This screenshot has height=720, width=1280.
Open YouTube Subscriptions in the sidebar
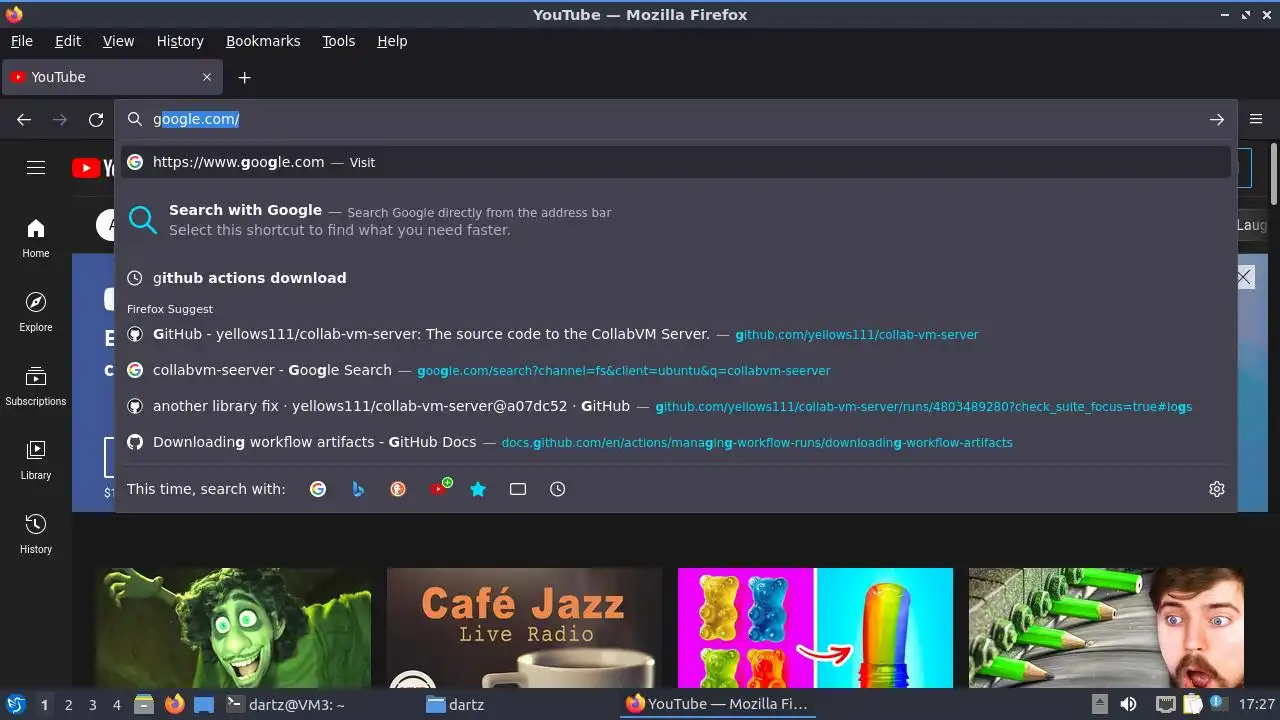pos(36,386)
